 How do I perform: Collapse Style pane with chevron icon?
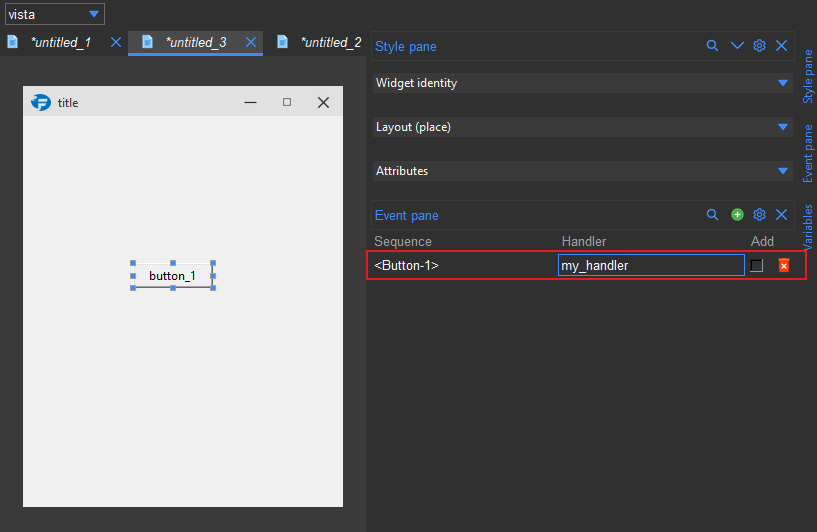click(737, 46)
